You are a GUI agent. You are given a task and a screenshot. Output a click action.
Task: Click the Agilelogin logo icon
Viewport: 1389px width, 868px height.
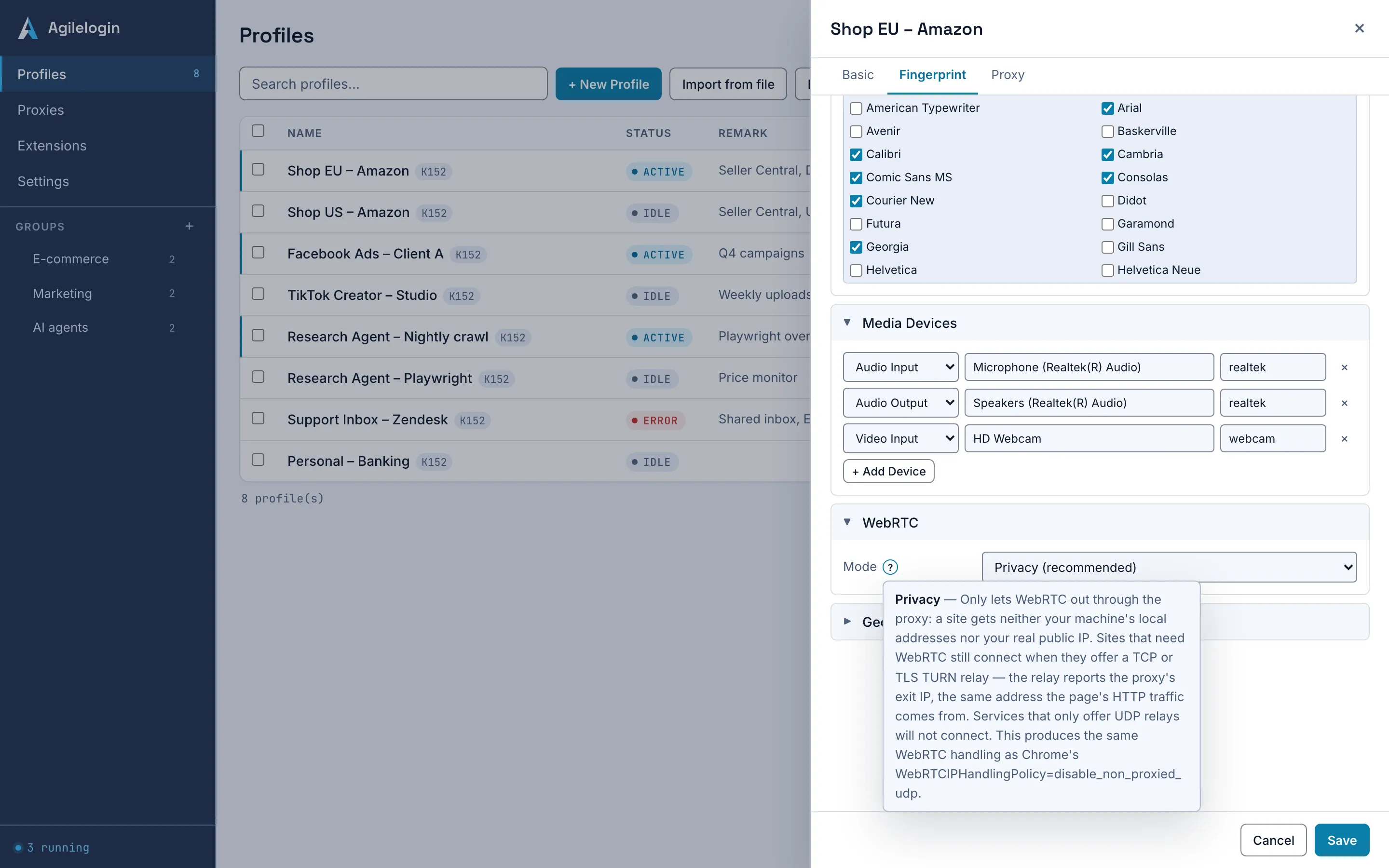27,27
